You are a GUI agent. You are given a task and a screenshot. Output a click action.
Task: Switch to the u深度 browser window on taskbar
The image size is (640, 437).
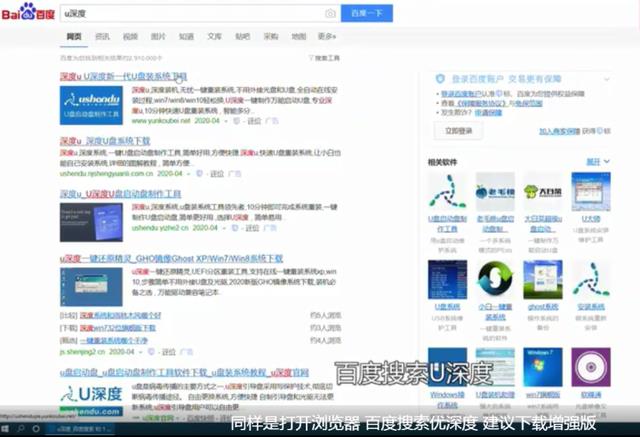click(80, 429)
